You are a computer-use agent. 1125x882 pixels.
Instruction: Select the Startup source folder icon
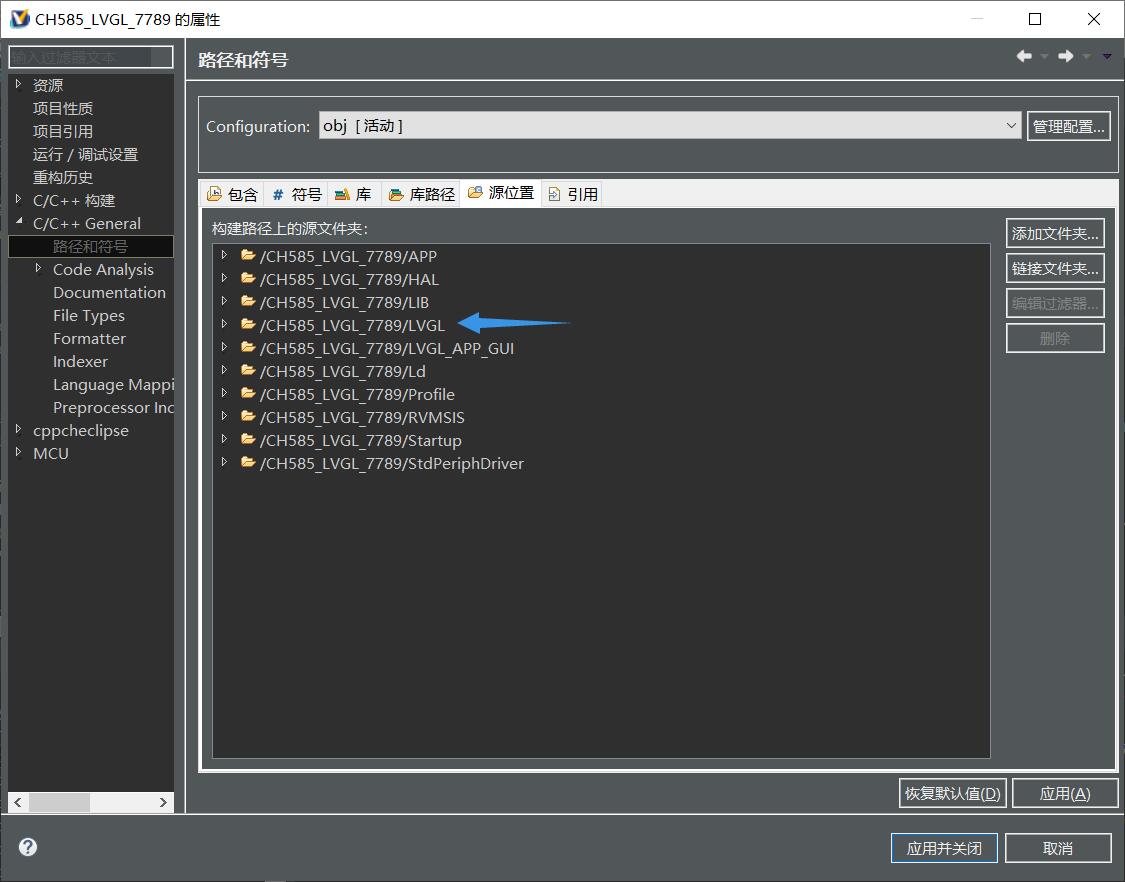(248, 440)
